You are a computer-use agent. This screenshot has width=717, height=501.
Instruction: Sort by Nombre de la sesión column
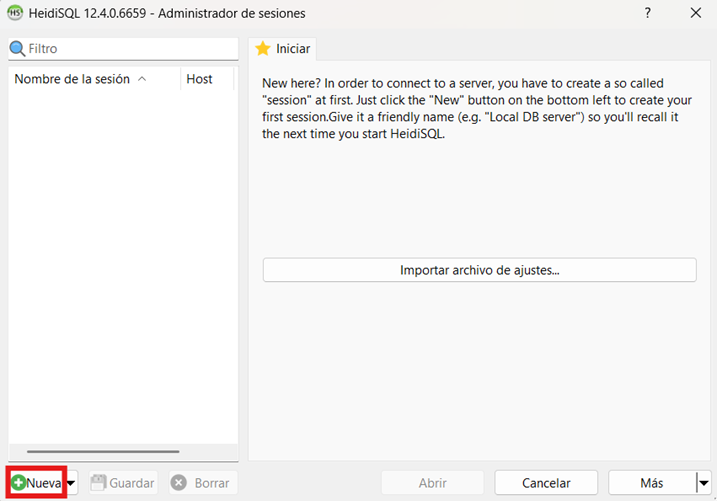click(94, 79)
